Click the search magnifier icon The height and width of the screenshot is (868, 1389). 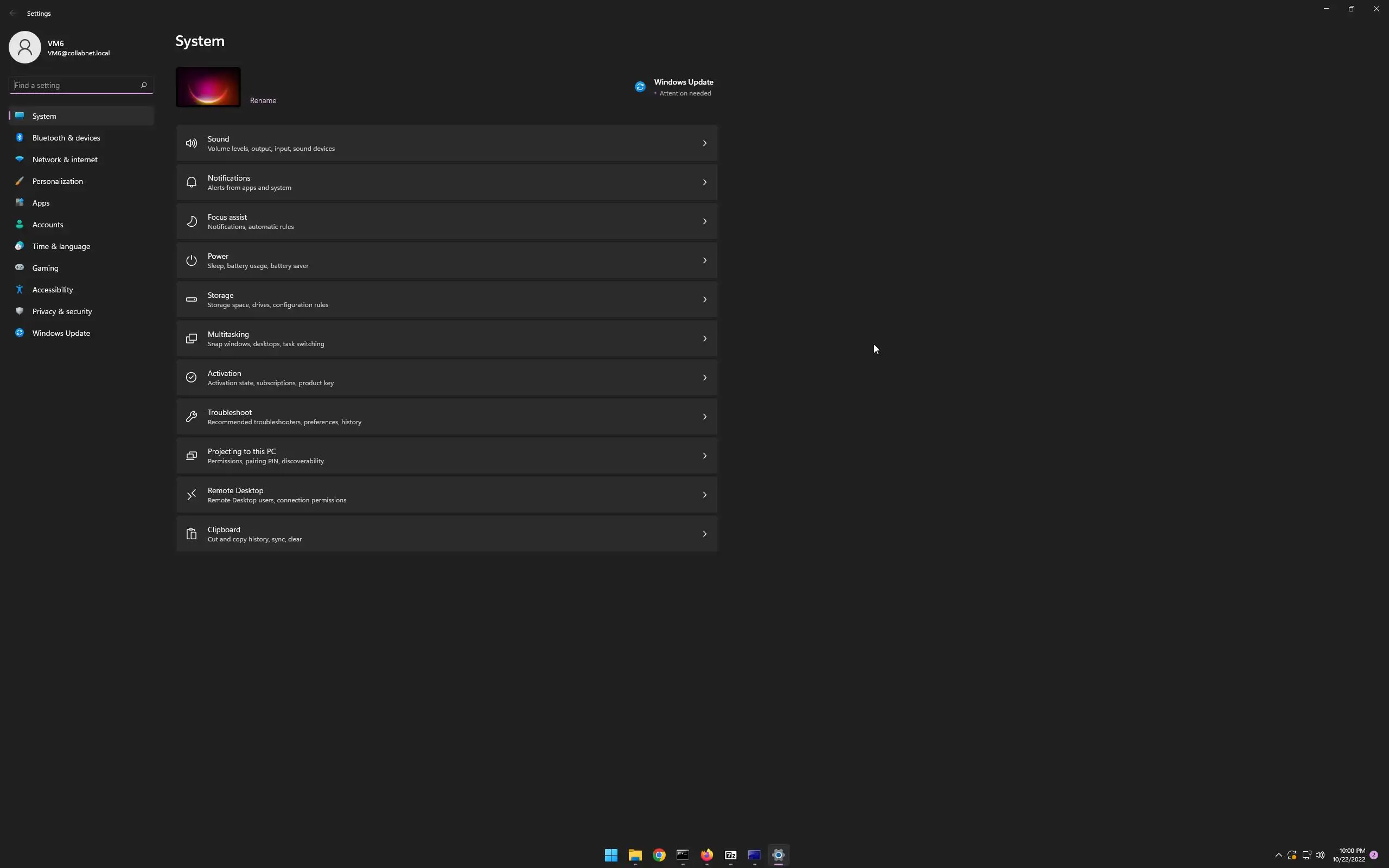(x=143, y=85)
